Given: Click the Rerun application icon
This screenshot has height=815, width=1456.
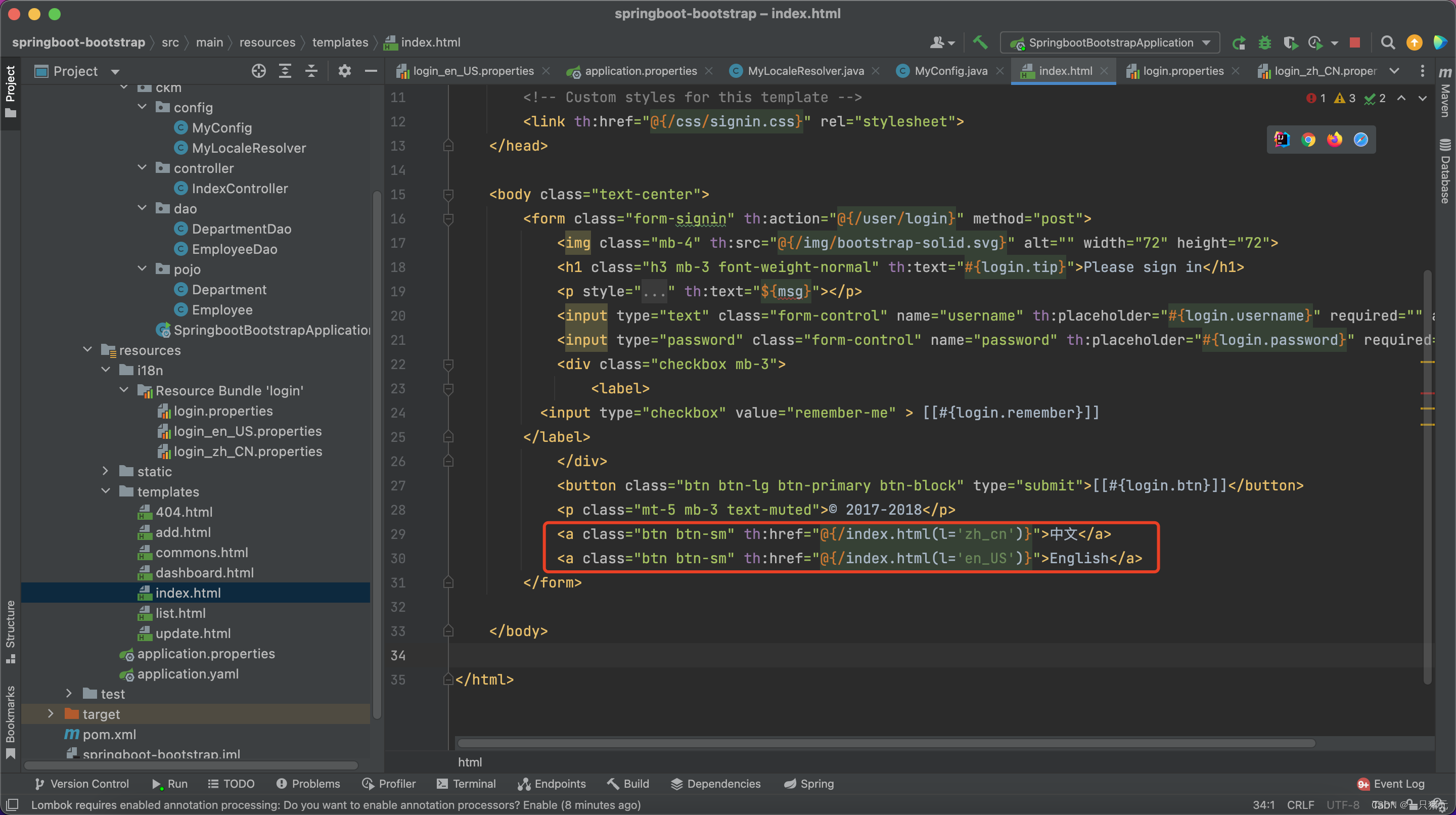Looking at the screenshot, I should (1239, 42).
